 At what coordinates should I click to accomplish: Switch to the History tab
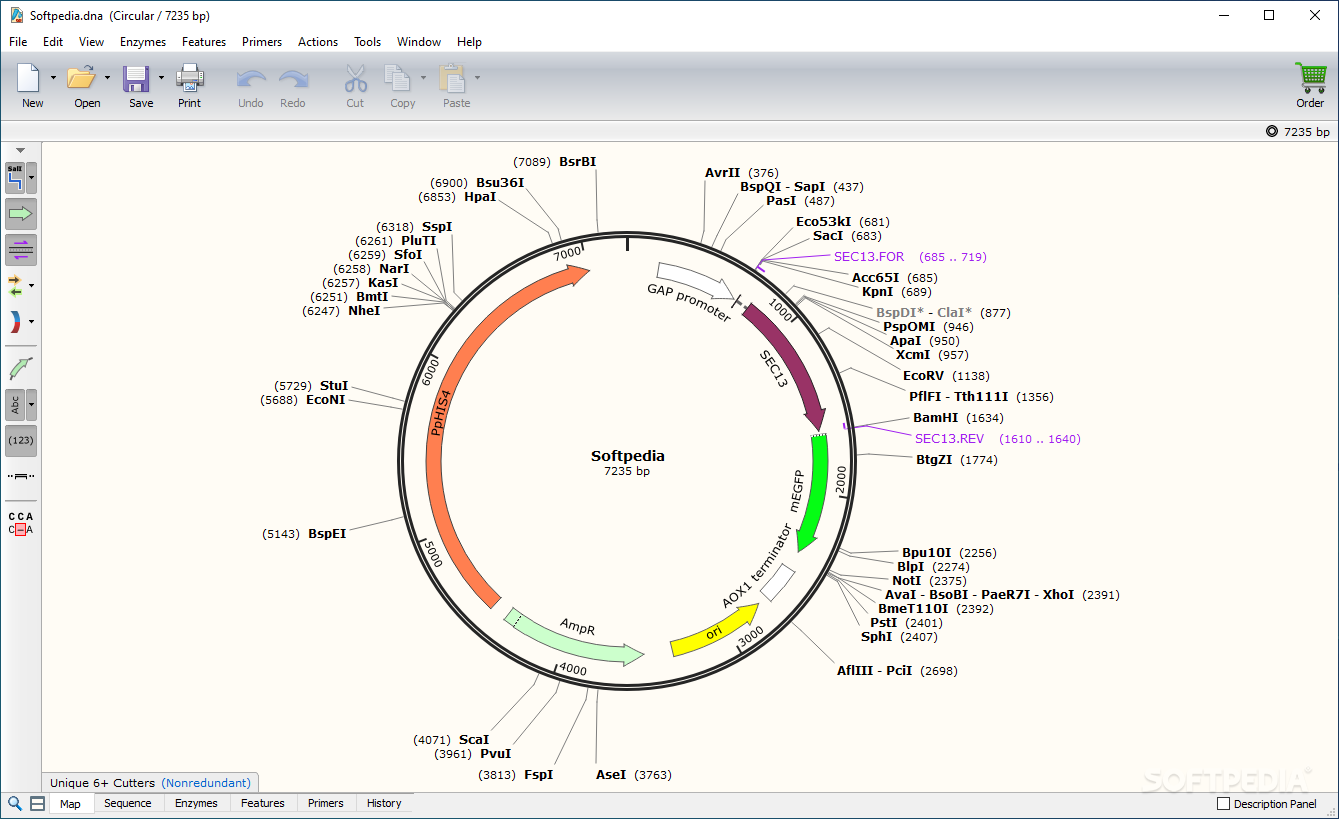pyautogui.click(x=384, y=803)
